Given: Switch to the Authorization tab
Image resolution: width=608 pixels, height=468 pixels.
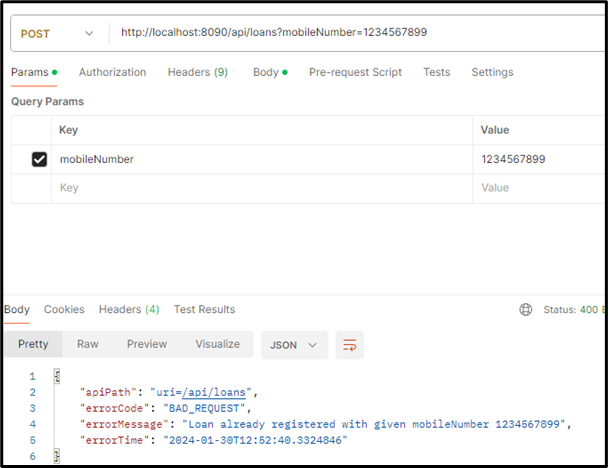Looking at the screenshot, I should click(x=112, y=73).
